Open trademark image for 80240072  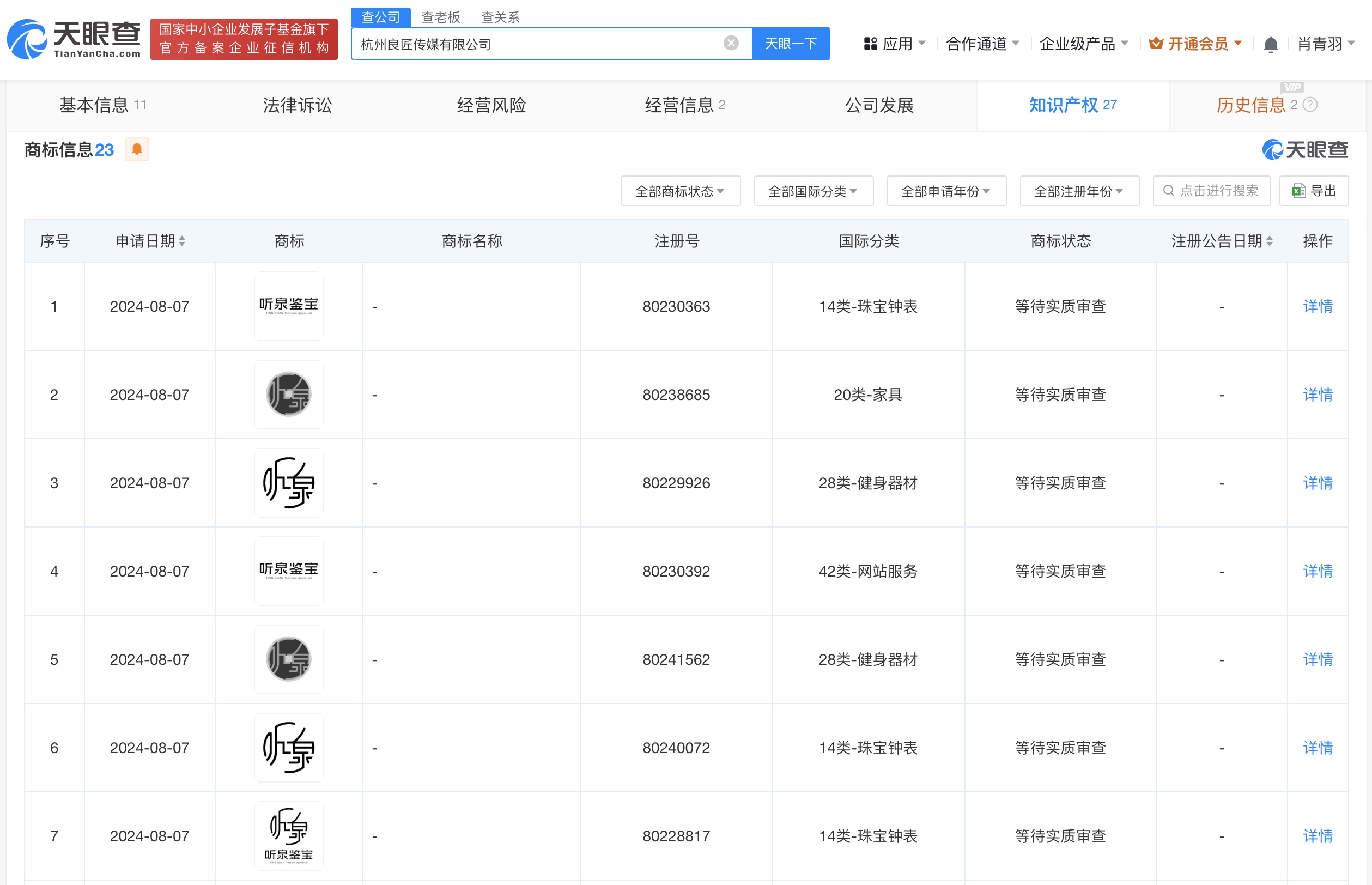coord(289,748)
